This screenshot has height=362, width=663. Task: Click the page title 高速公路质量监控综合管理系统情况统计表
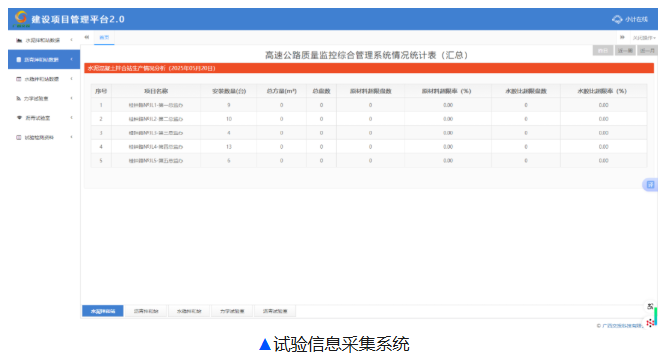pos(366,55)
